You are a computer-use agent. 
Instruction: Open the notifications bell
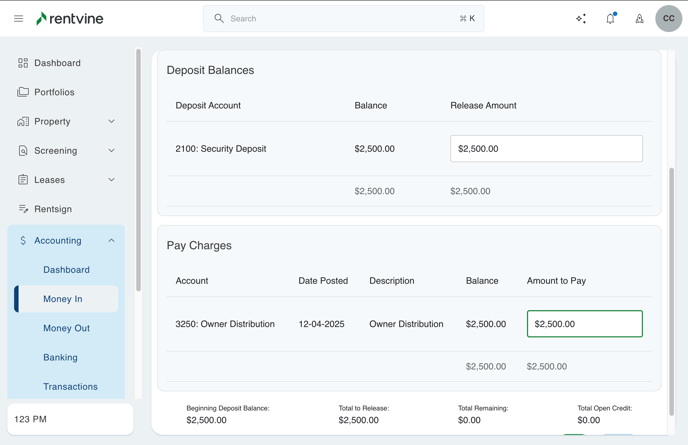pyautogui.click(x=610, y=18)
